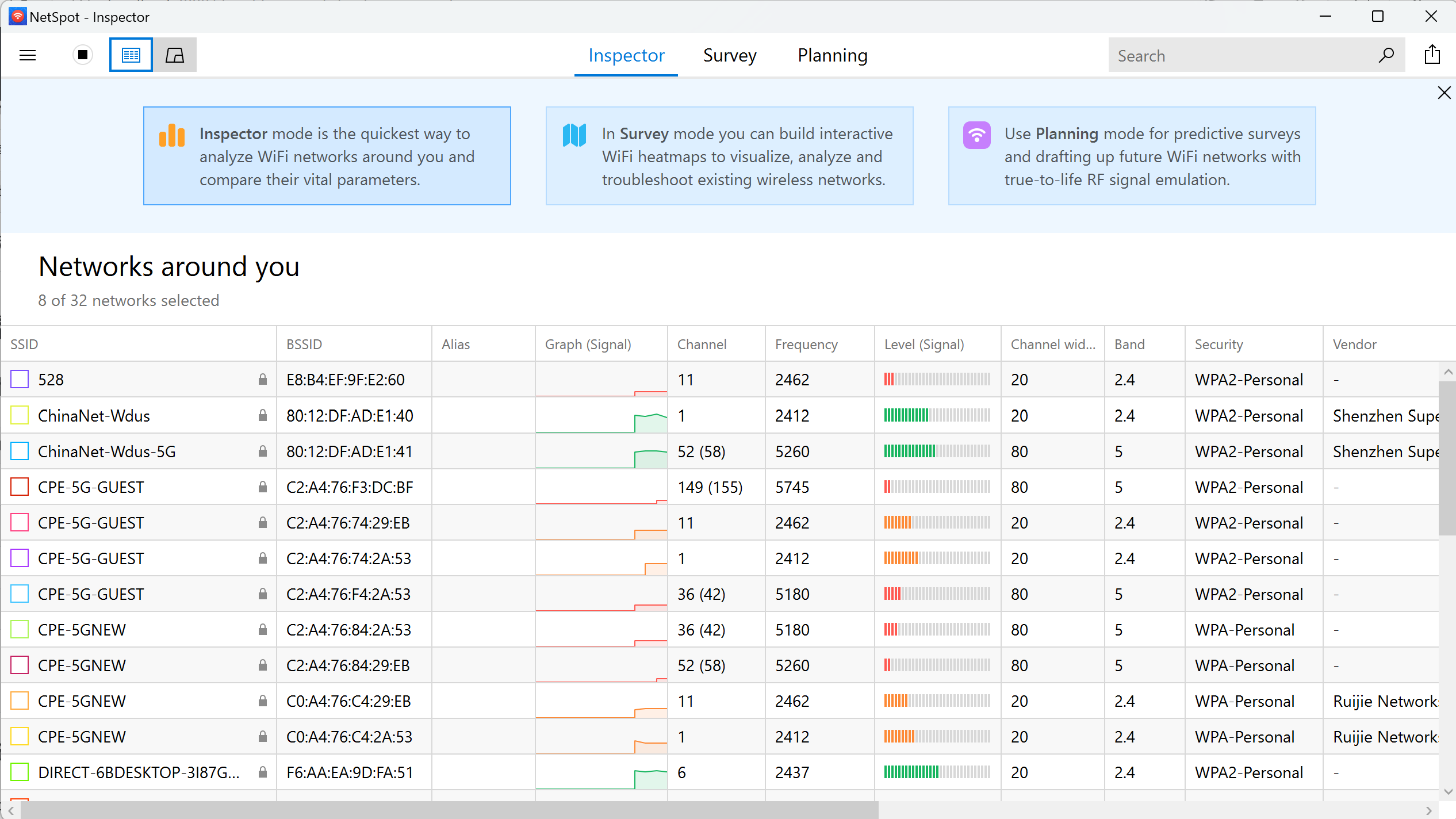Image resolution: width=1456 pixels, height=819 pixels.
Task: Click the Planning mode WiFi icon
Action: pyautogui.click(x=977, y=135)
